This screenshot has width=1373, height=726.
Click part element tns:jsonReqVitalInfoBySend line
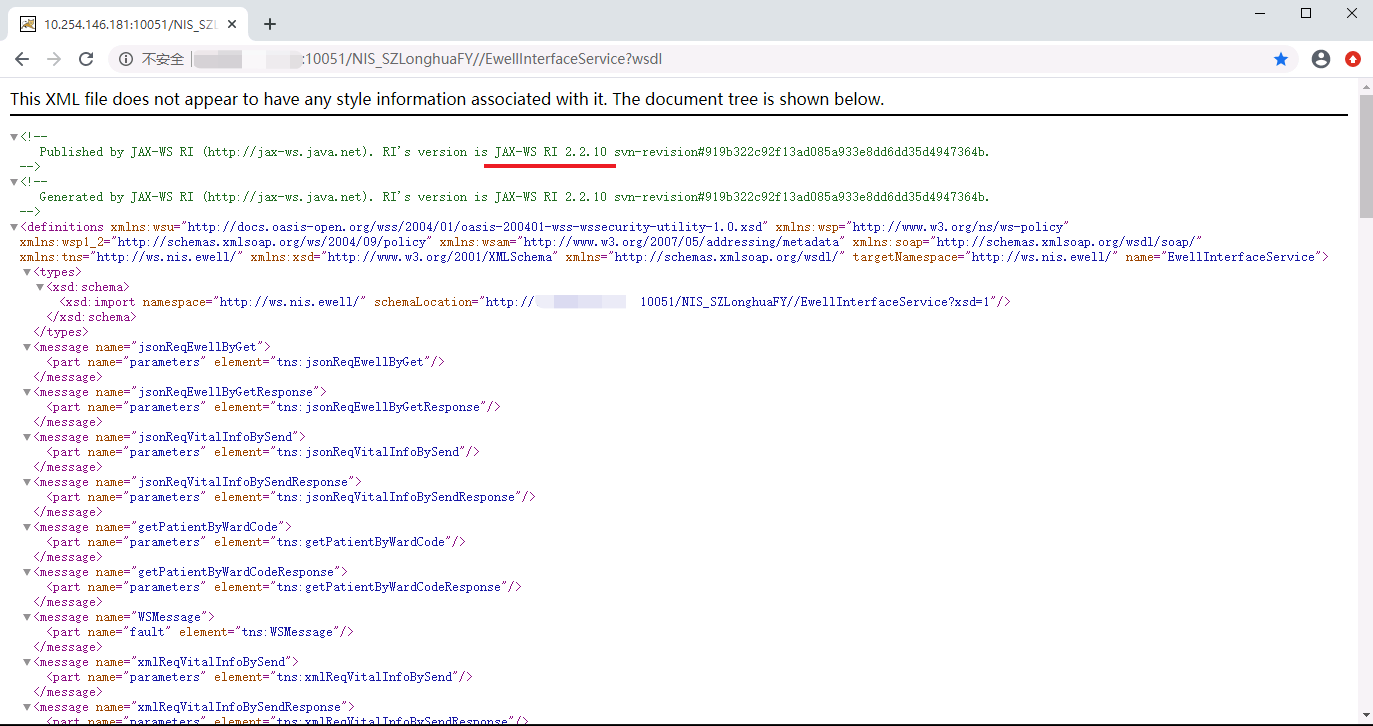[263, 452]
